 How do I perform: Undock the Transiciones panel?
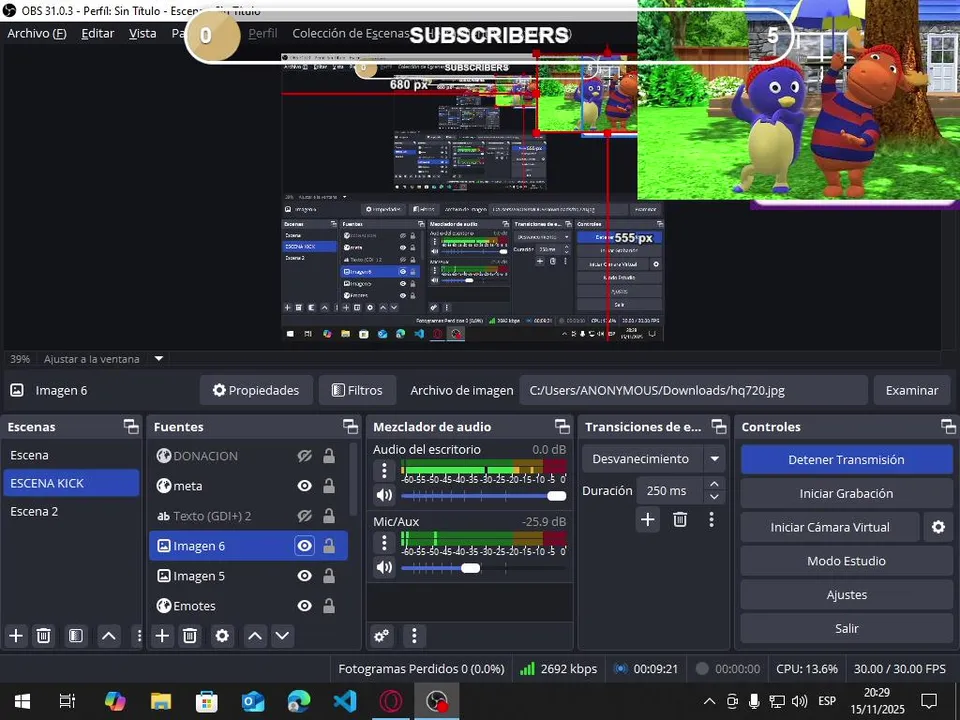[719, 427]
